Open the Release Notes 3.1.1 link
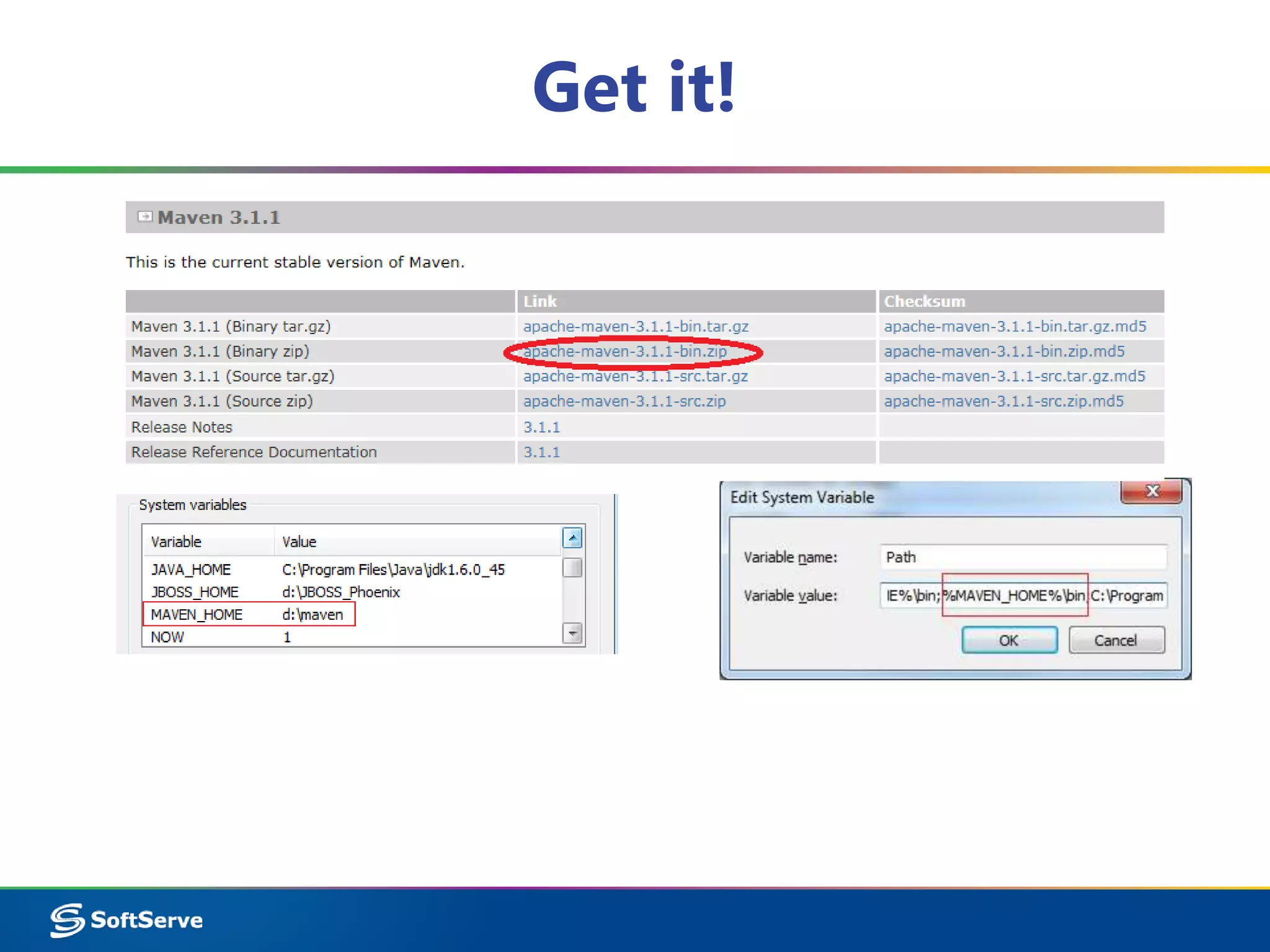Image resolution: width=1270 pixels, height=952 pixels. pos(541,427)
